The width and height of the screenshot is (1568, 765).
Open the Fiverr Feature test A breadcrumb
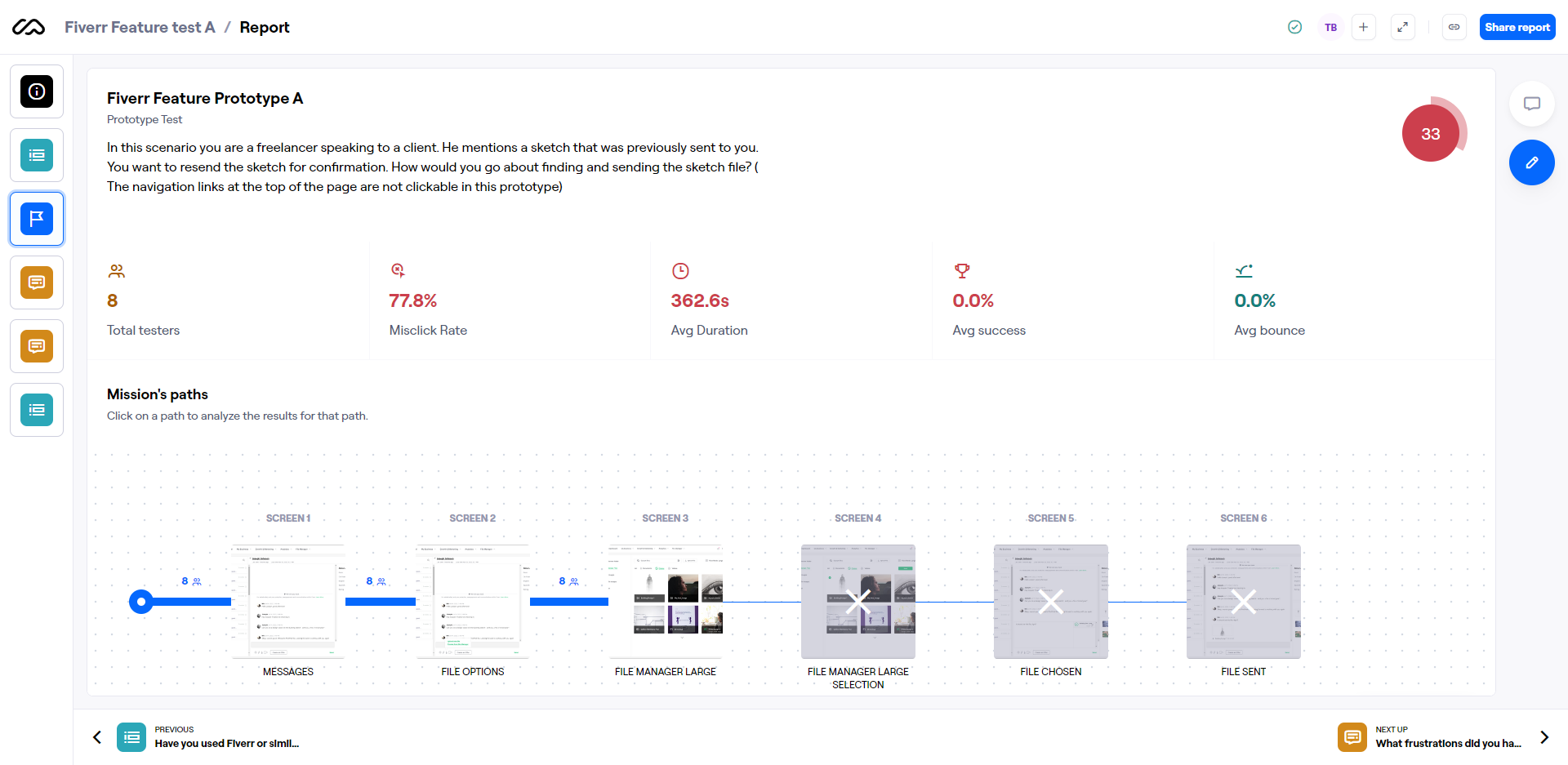(140, 27)
